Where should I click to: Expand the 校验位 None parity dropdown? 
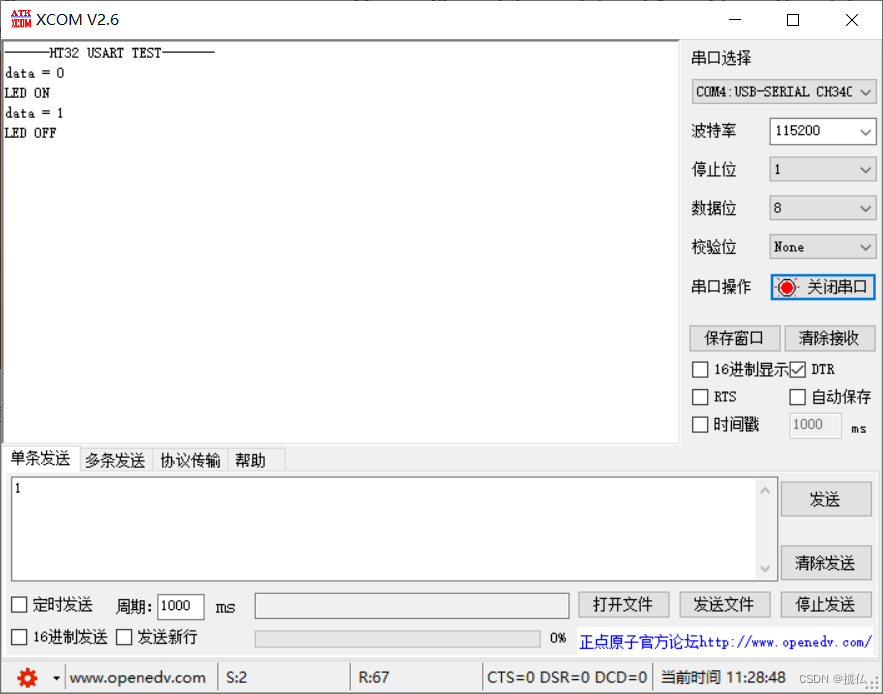coord(823,247)
